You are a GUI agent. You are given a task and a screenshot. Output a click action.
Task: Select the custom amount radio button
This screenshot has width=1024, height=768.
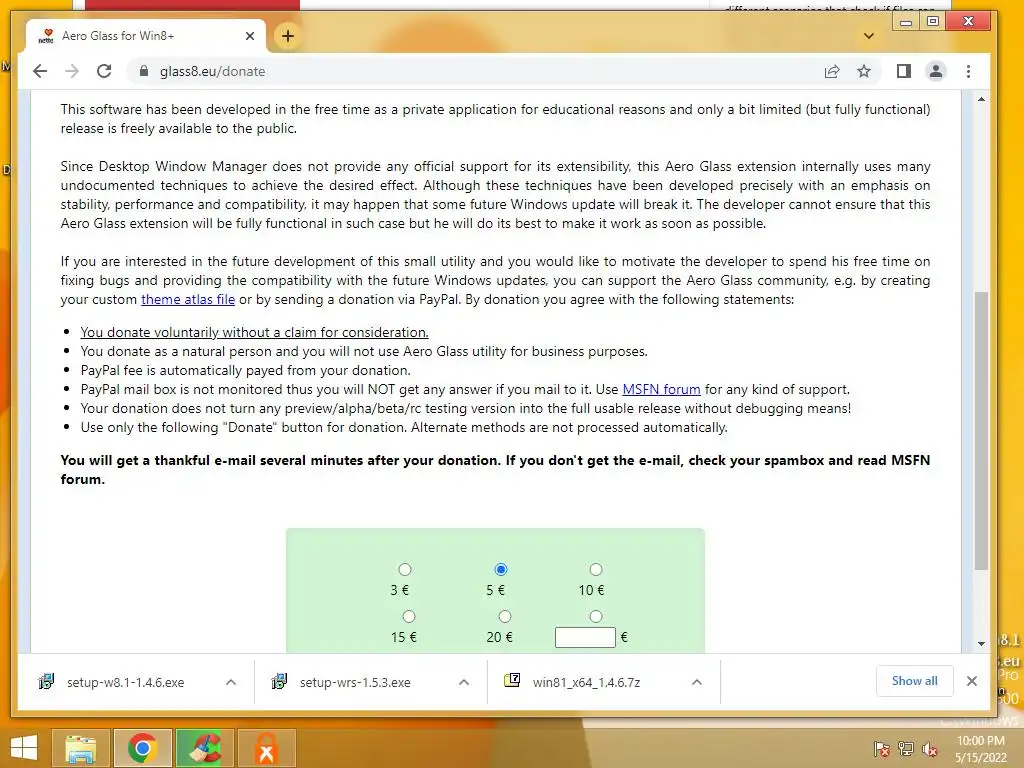coord(596,616)
